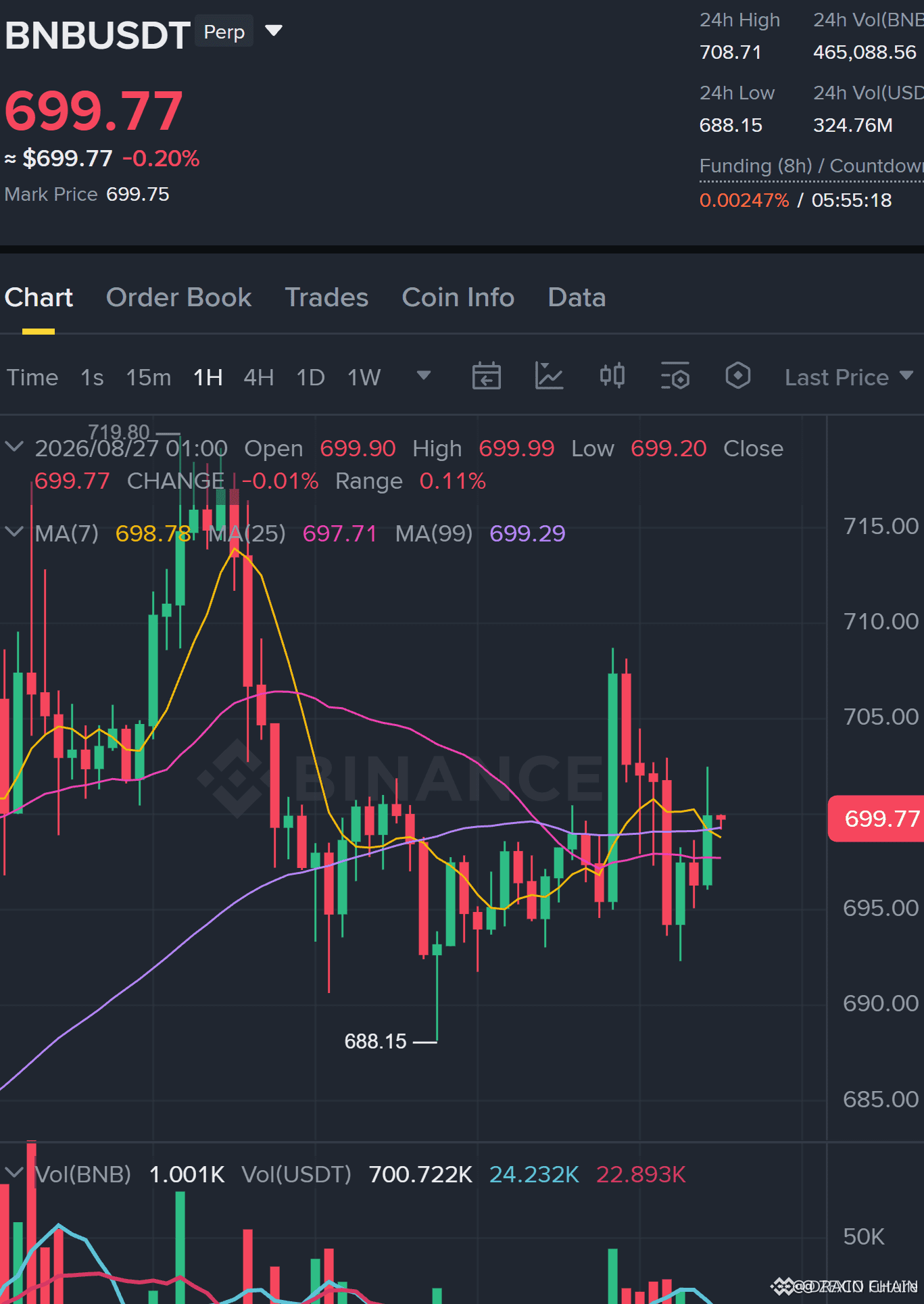Click the hexagon chart tools icon

737,376
